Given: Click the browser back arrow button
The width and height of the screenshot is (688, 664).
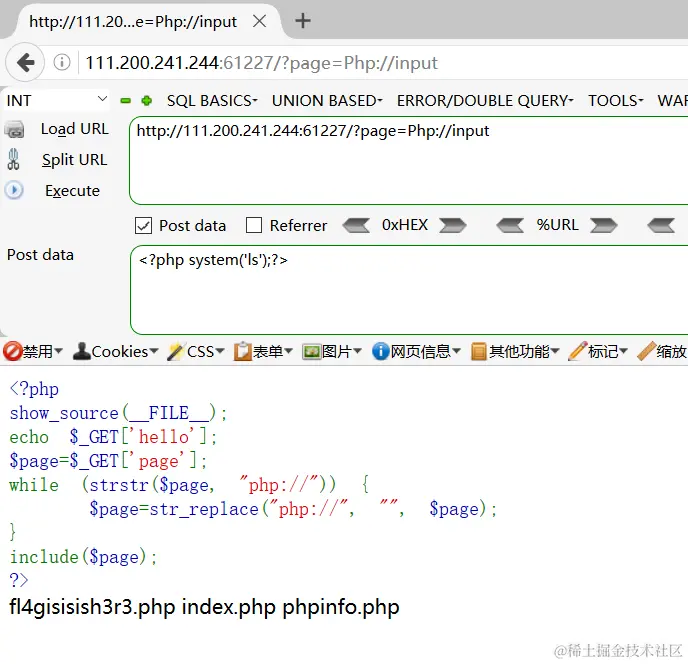Looking at the screenshot, I should tap(25, 62).
